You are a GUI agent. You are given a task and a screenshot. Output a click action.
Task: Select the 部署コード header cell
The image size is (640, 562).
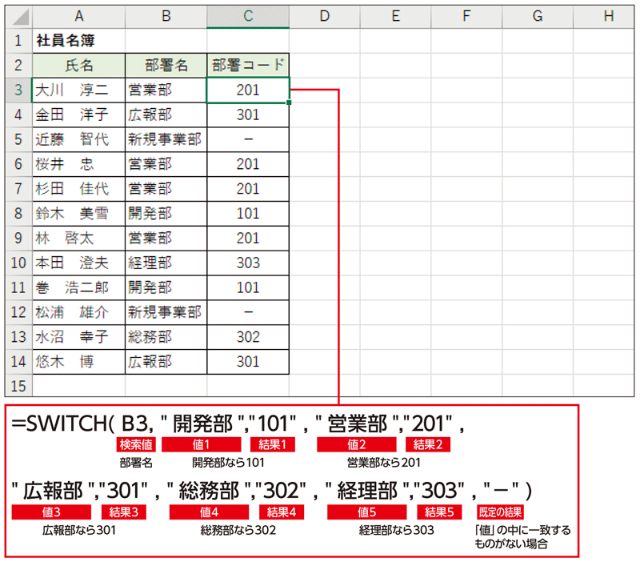point(248,65)
